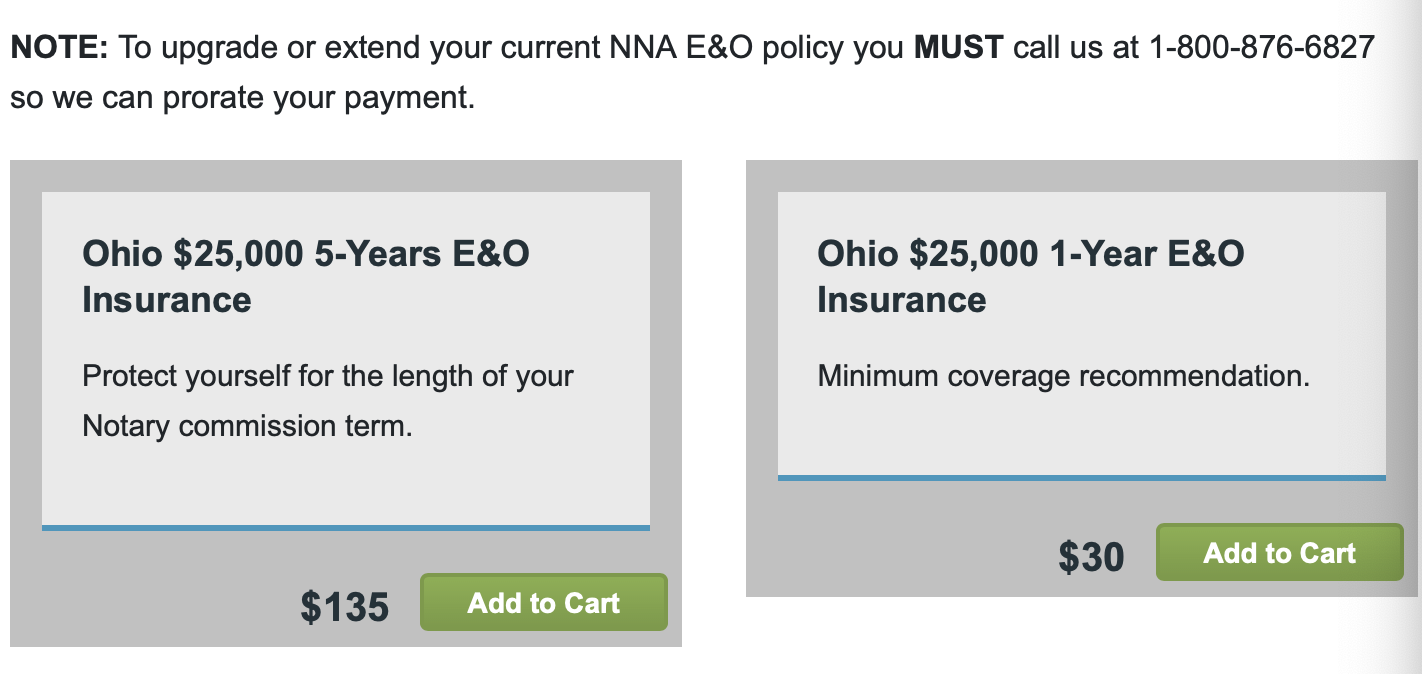Click the "Minimum coverage recommendation." text

pyautogui.click(x=1063, y=377)
